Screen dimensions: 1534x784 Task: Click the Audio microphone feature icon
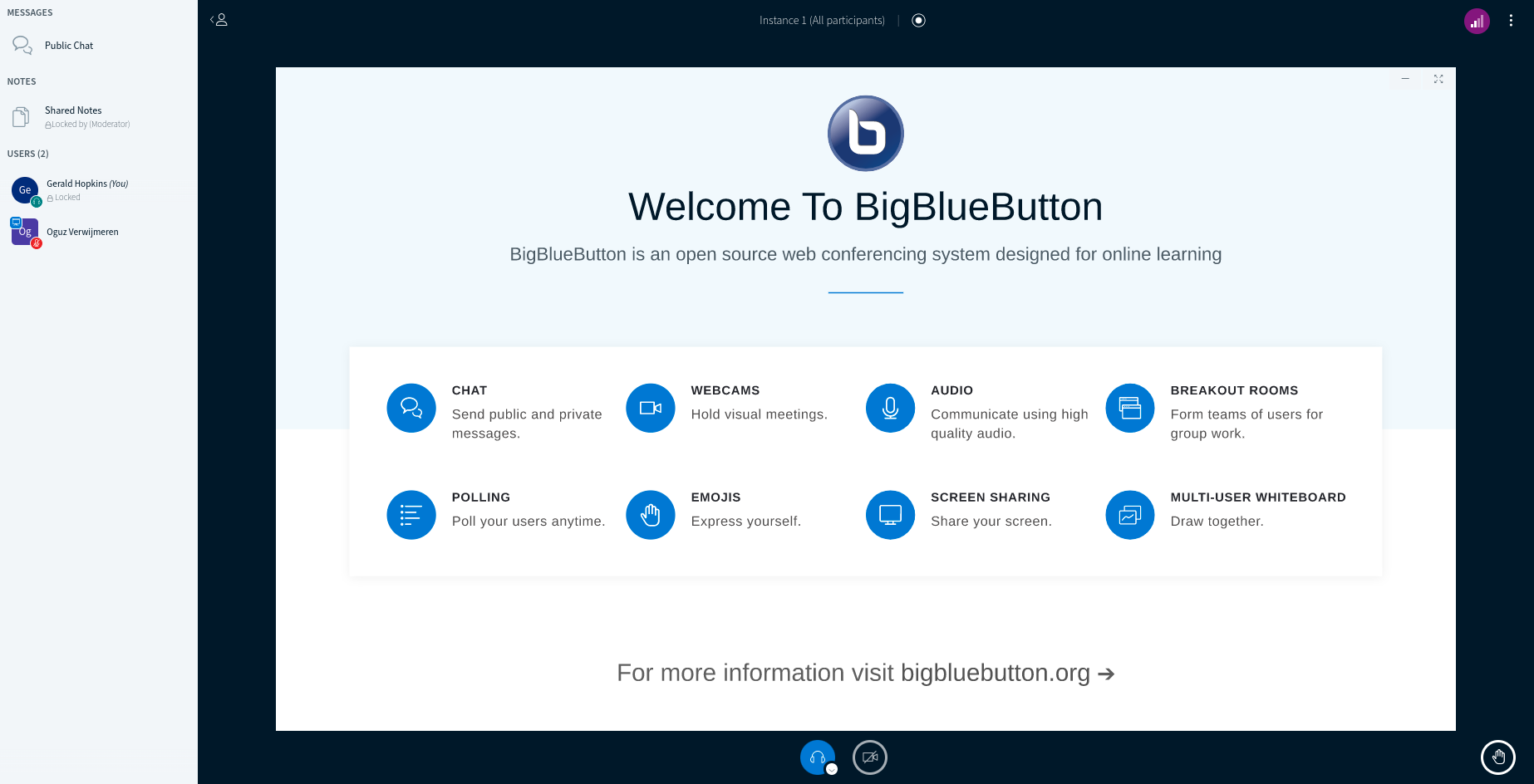point(890,408)
